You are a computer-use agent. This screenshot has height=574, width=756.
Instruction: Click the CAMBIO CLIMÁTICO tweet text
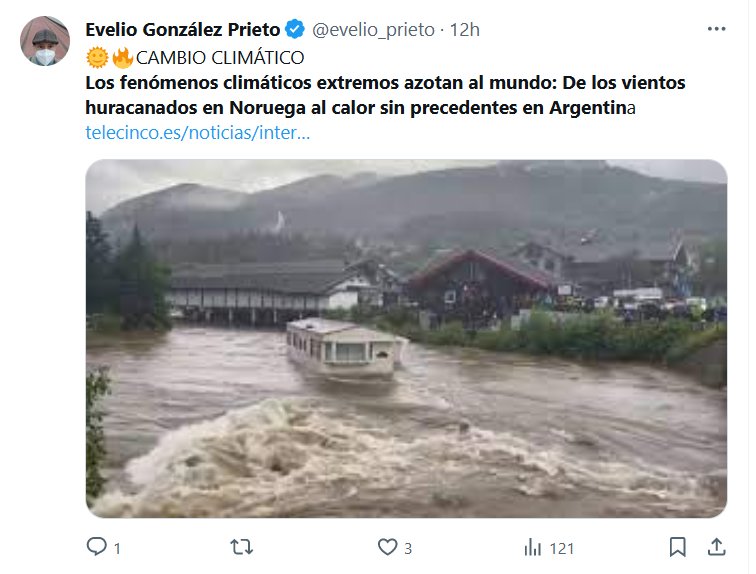220,58
